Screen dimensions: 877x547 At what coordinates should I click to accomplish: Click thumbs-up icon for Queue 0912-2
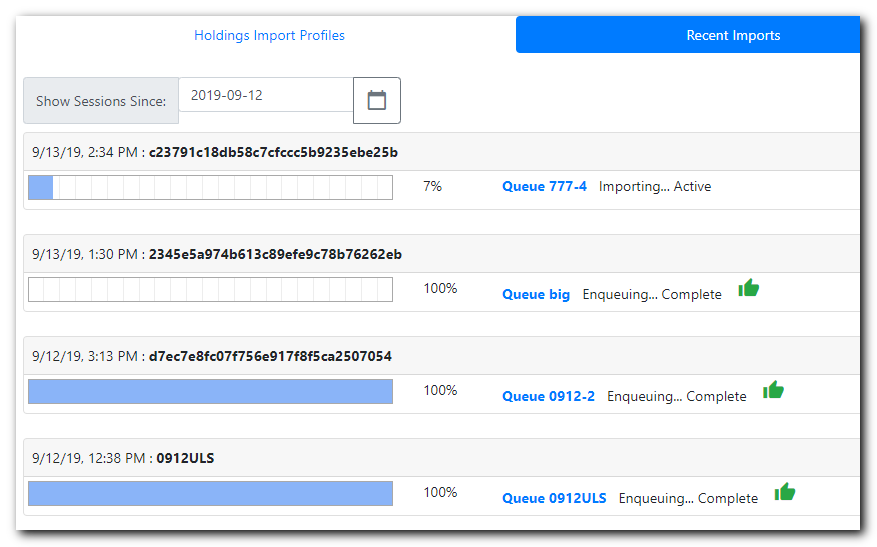[773, 390]
